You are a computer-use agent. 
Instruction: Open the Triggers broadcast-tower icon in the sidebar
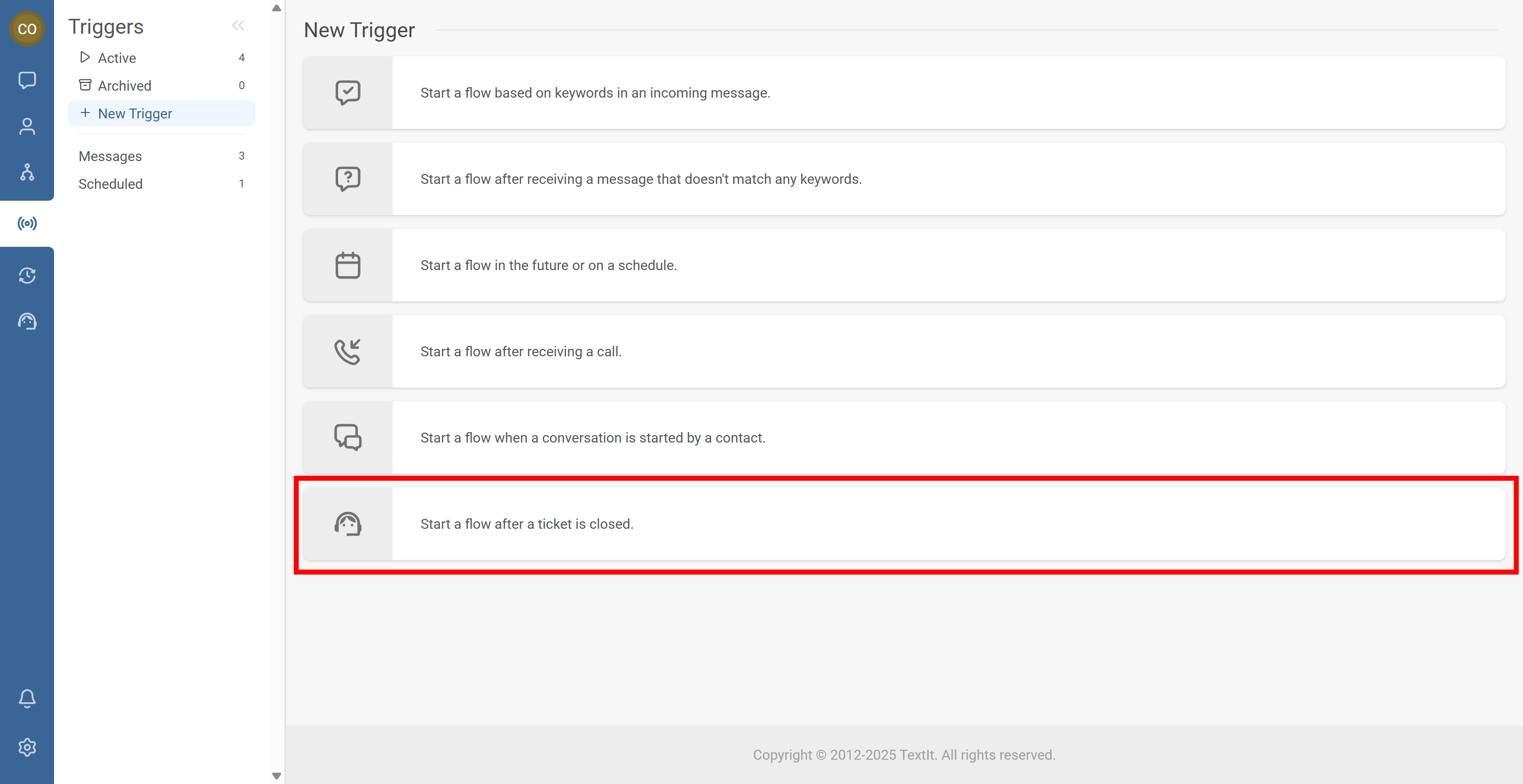coord(27,224)
